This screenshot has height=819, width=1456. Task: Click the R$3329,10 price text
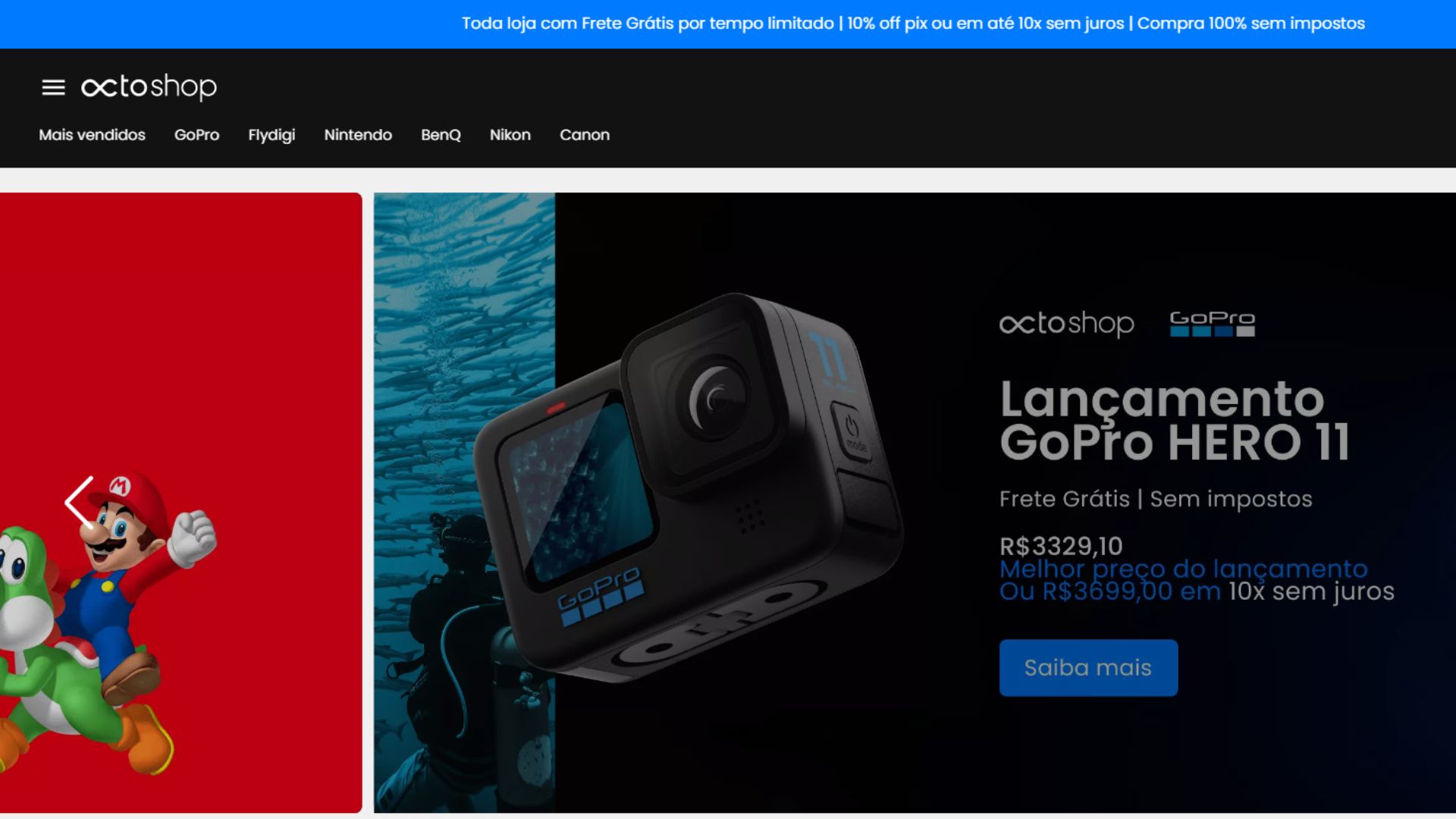(x=1061, y=546)
